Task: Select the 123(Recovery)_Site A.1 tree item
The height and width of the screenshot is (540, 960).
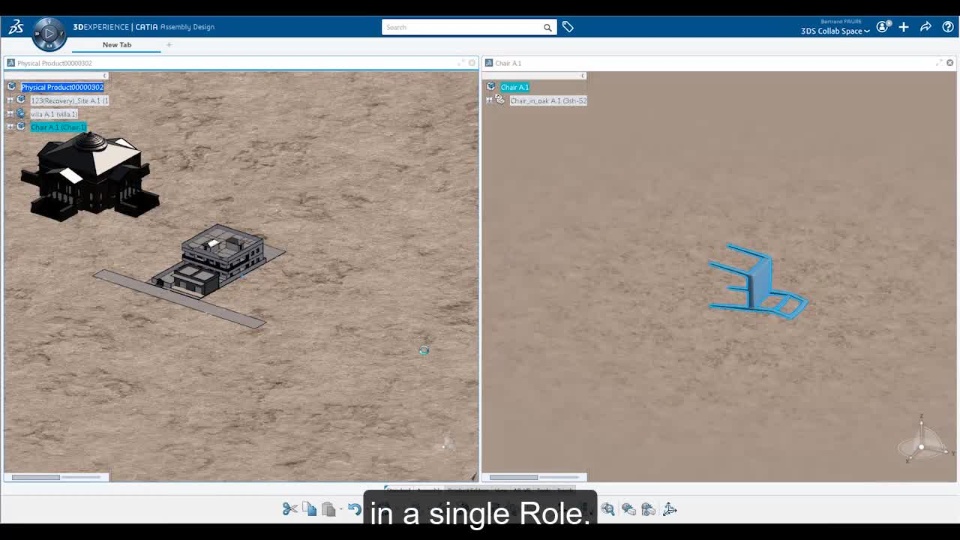Action: coord(70,100)
